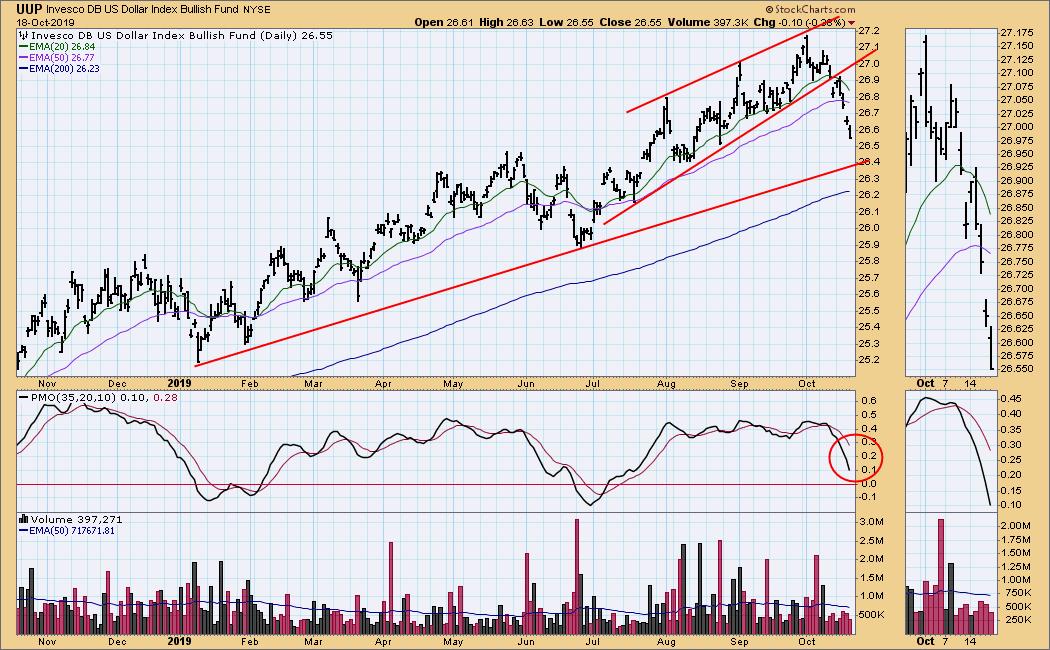Click the "EMA(50) 717671.81" volume legend label

(x=72, y=531)
